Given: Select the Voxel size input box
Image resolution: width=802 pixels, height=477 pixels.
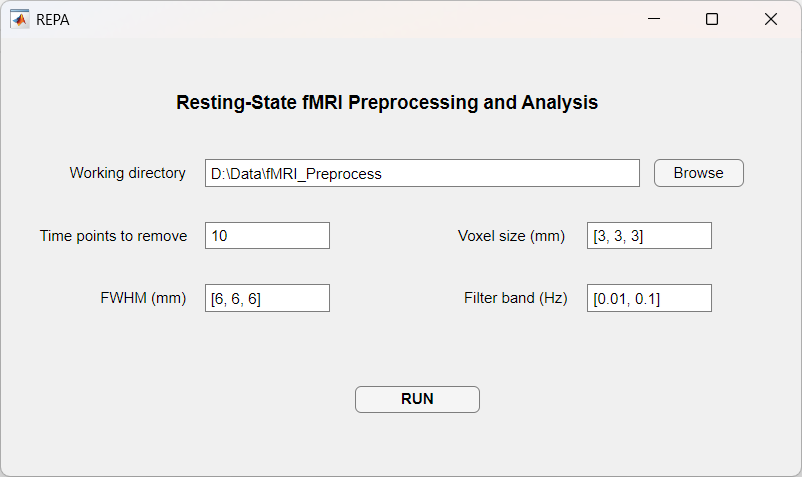Looking at the screenshot, I should click(x=649, y=236).
